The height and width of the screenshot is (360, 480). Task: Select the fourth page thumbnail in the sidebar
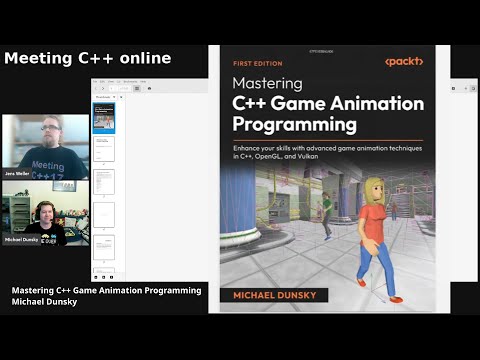(104, 215)
